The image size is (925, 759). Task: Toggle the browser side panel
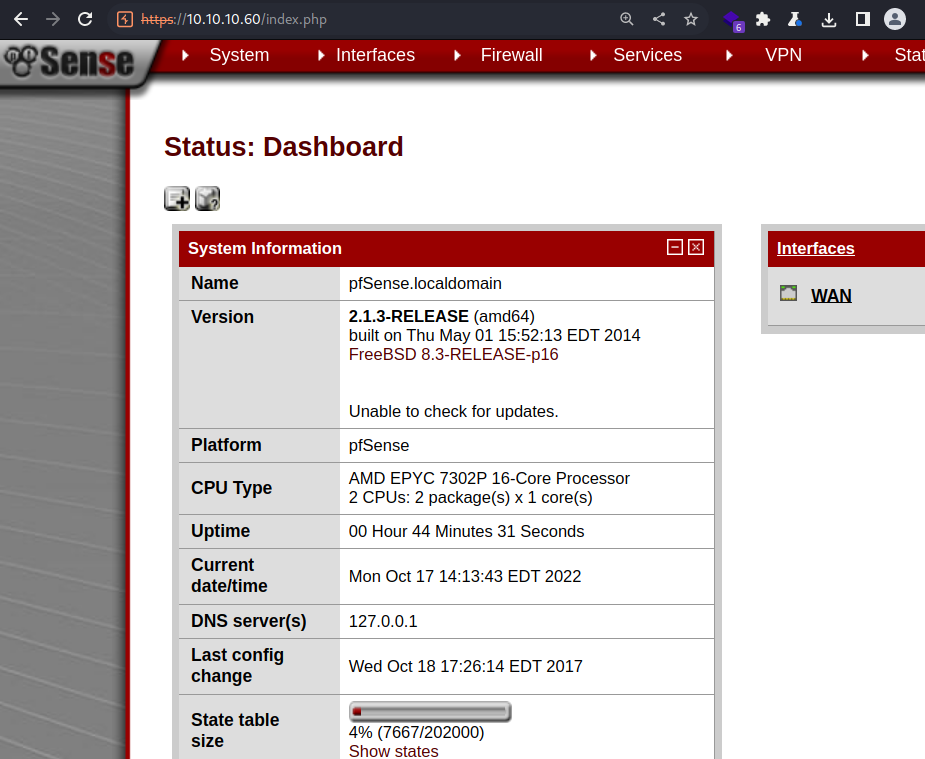[x=862, y=19]
